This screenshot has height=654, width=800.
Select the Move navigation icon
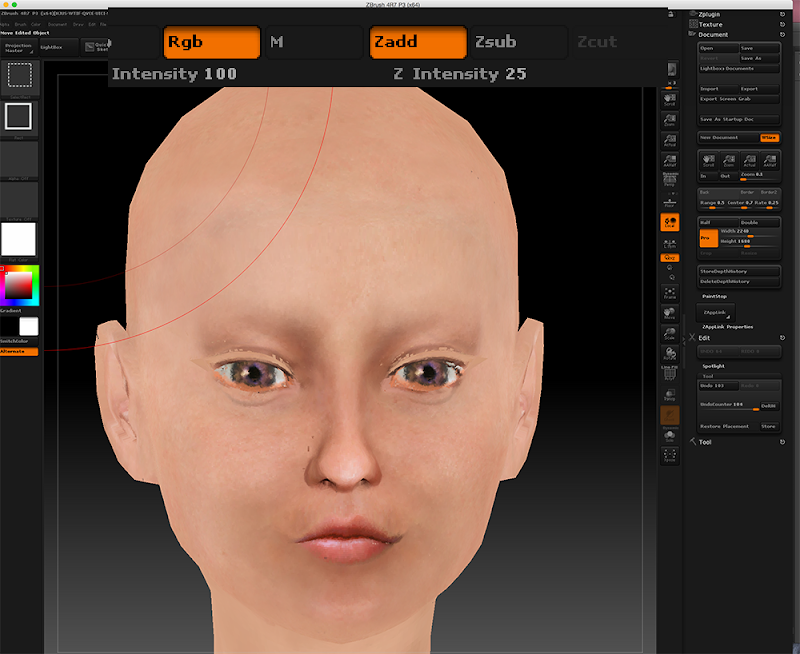pos(670,315)
